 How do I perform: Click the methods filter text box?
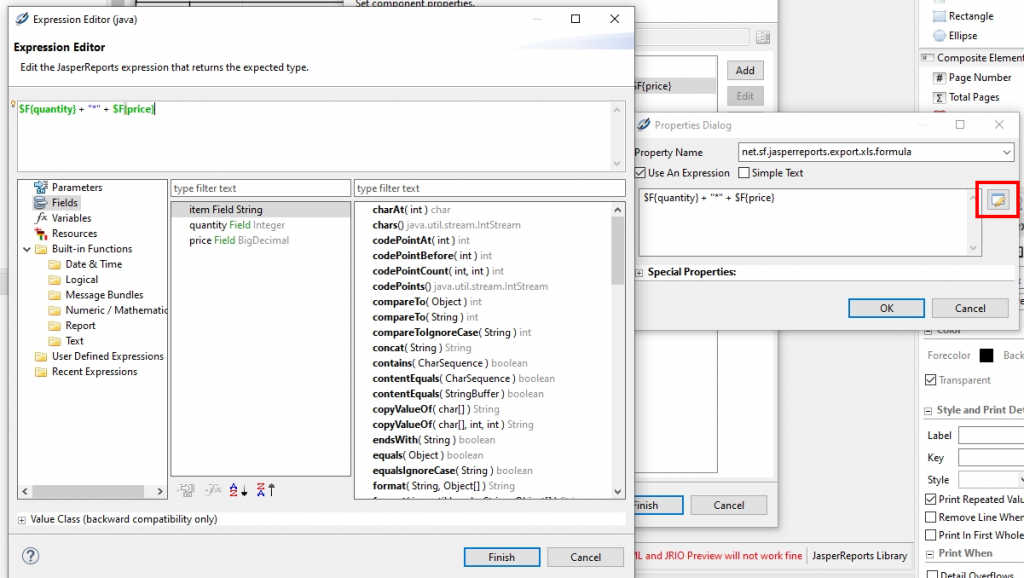coord(490,188)
